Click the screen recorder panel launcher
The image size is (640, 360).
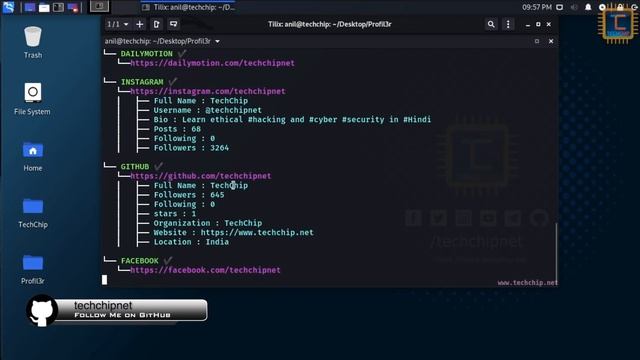coord(73,7)
